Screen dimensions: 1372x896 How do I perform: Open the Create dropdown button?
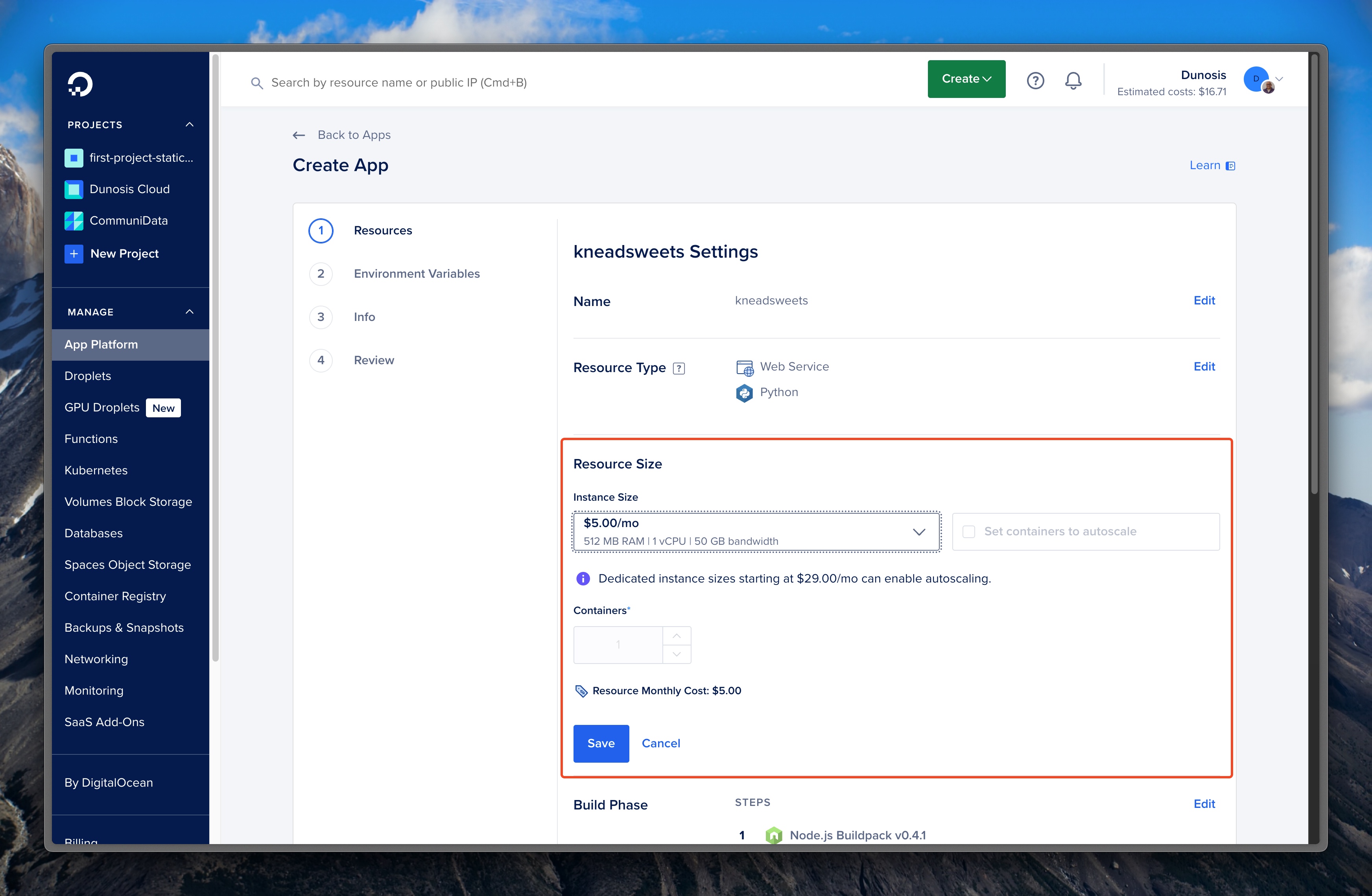coord(966,79)
